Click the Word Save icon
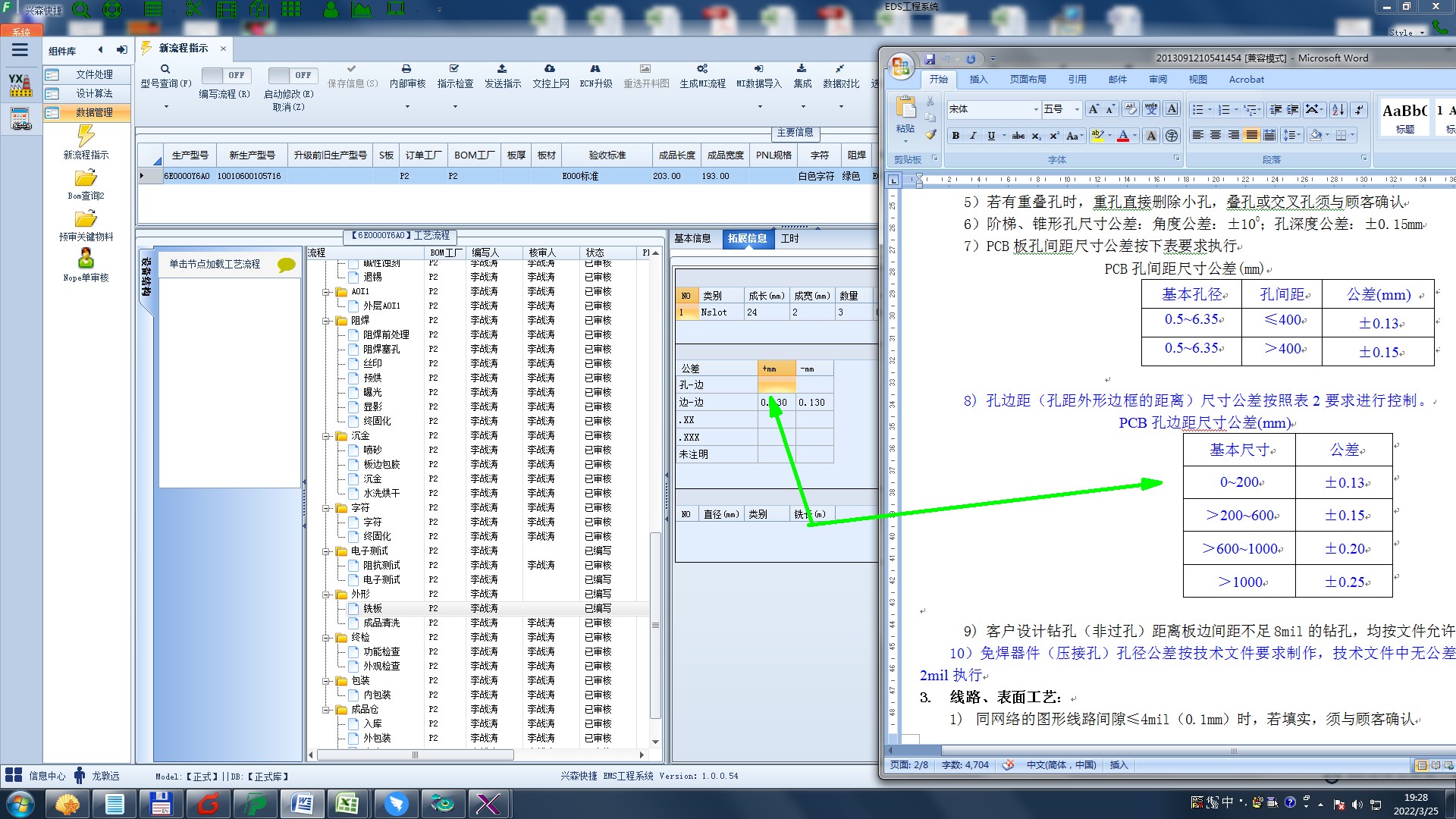The height and width of the screenshot is (819, 1456). 930,59
